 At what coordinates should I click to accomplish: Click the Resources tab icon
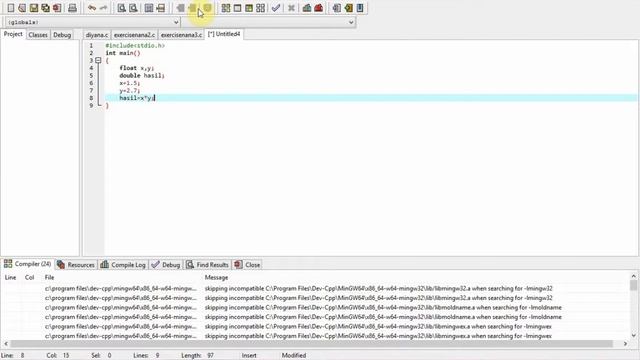click(61, 264)
